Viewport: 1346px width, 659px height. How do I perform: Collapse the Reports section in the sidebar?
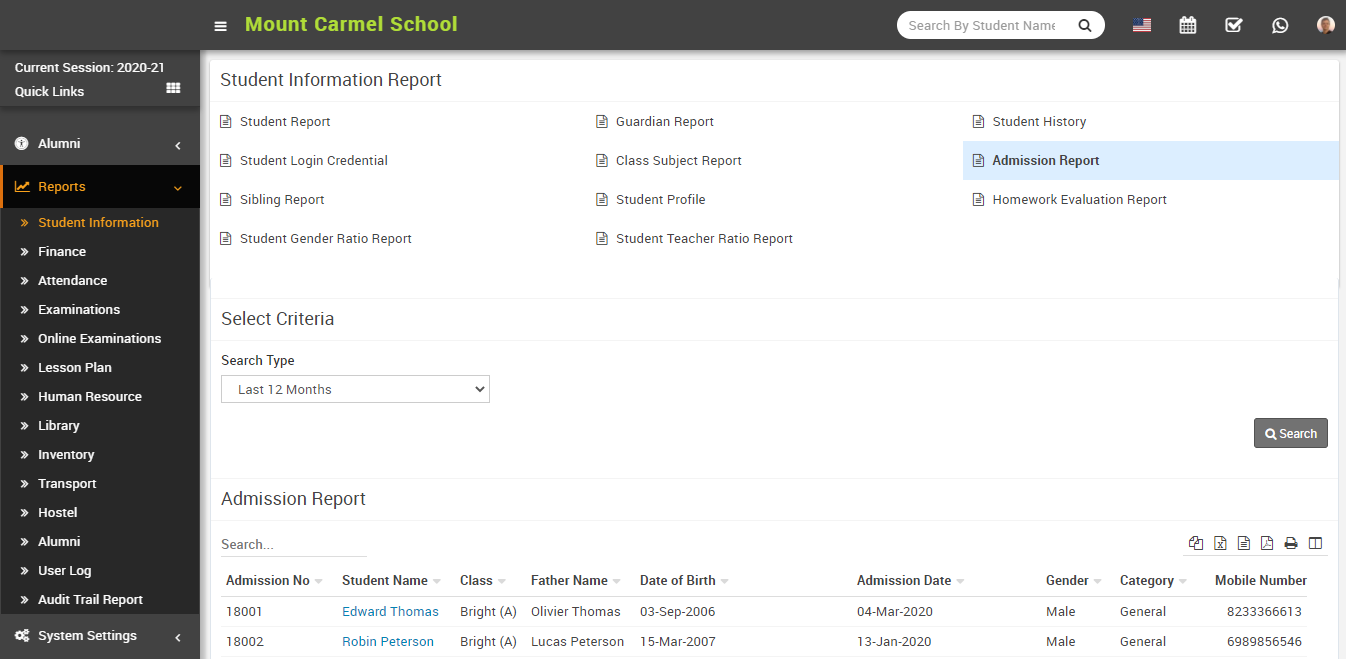click(100, 186)
